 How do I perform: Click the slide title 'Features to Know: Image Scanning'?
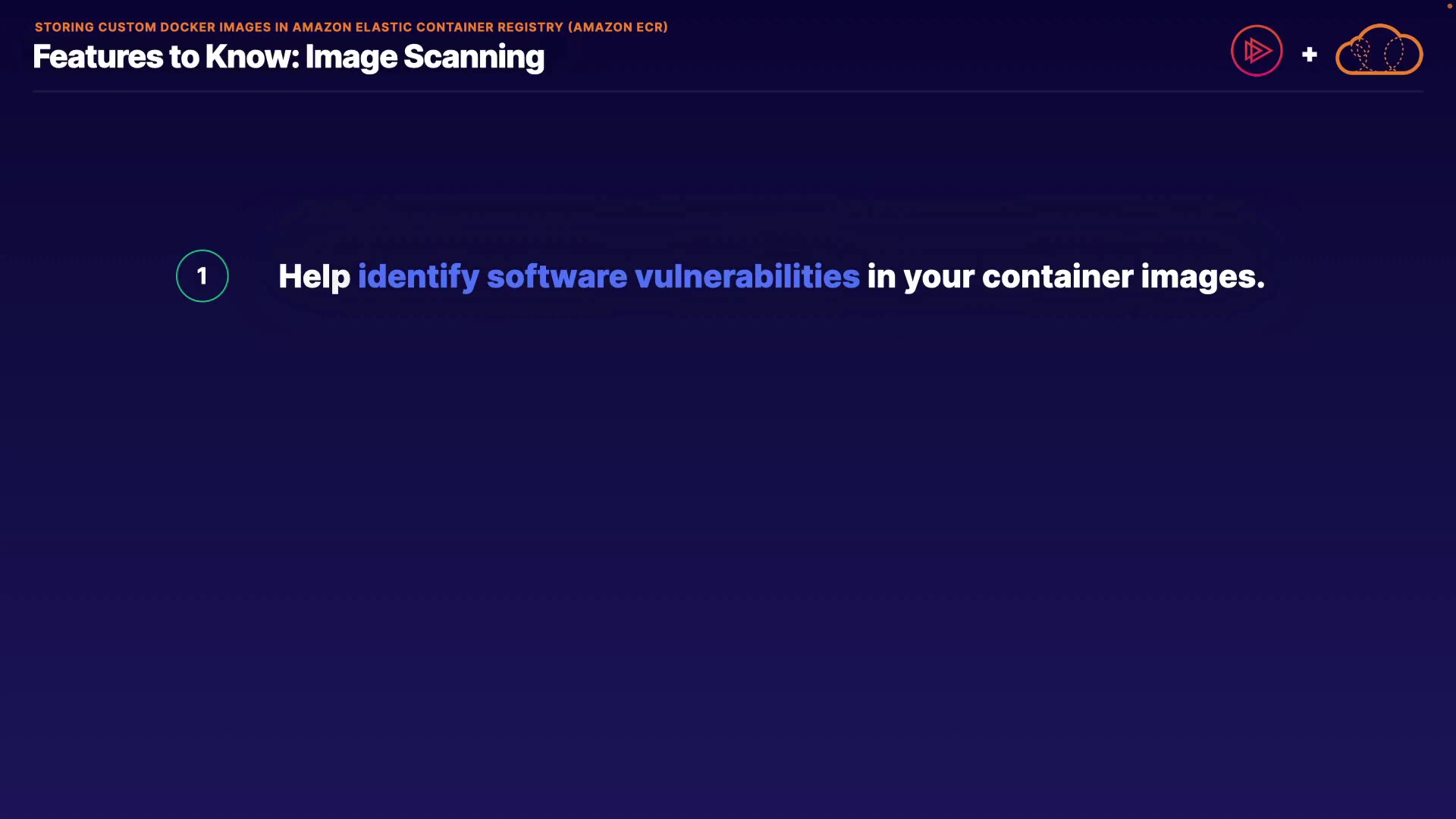pos(288,57)
